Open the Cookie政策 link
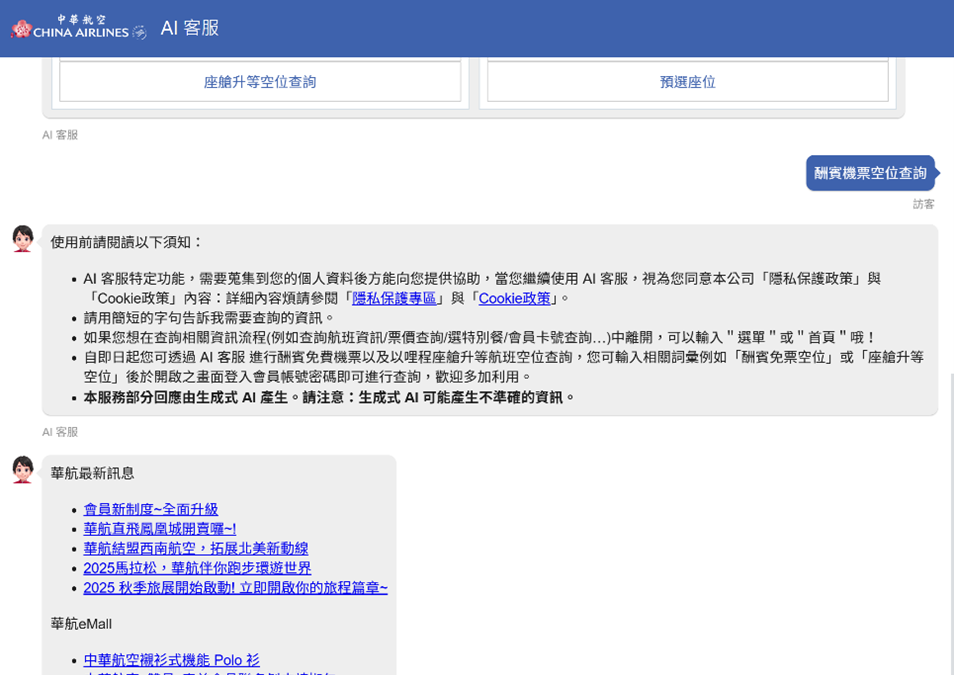Viewport: 954px width, 675px height. [x=514, y=298]
